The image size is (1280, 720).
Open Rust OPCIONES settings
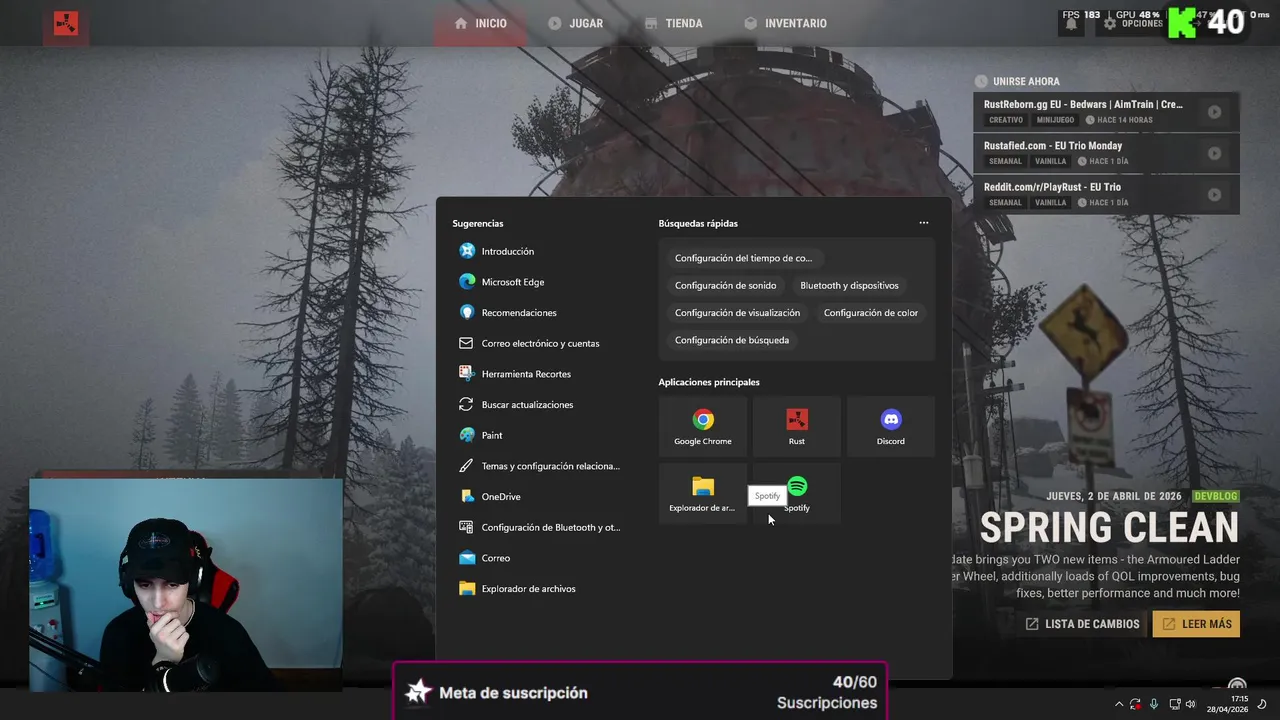pyautogui.click(x=1133, y=23)
